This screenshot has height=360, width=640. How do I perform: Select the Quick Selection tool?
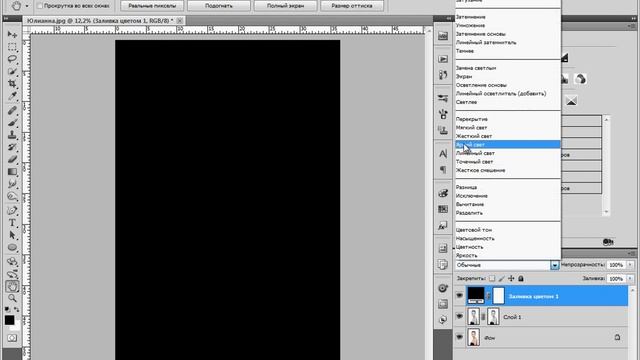click(12, 71)
